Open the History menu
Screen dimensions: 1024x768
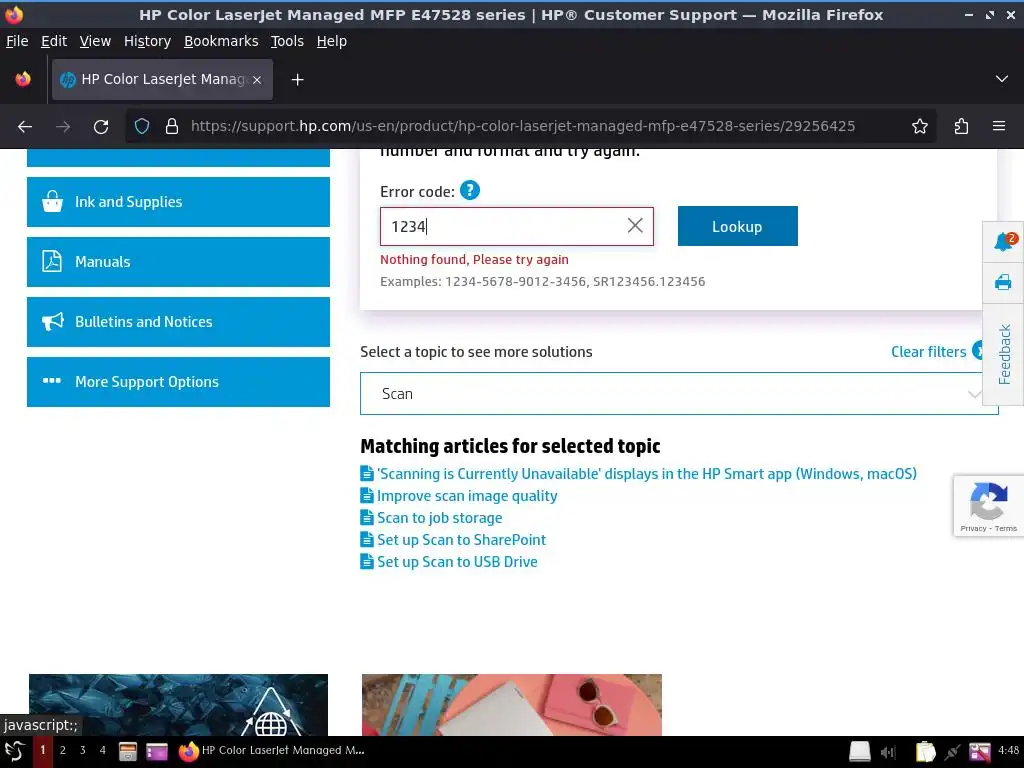[x=148, y=41]
